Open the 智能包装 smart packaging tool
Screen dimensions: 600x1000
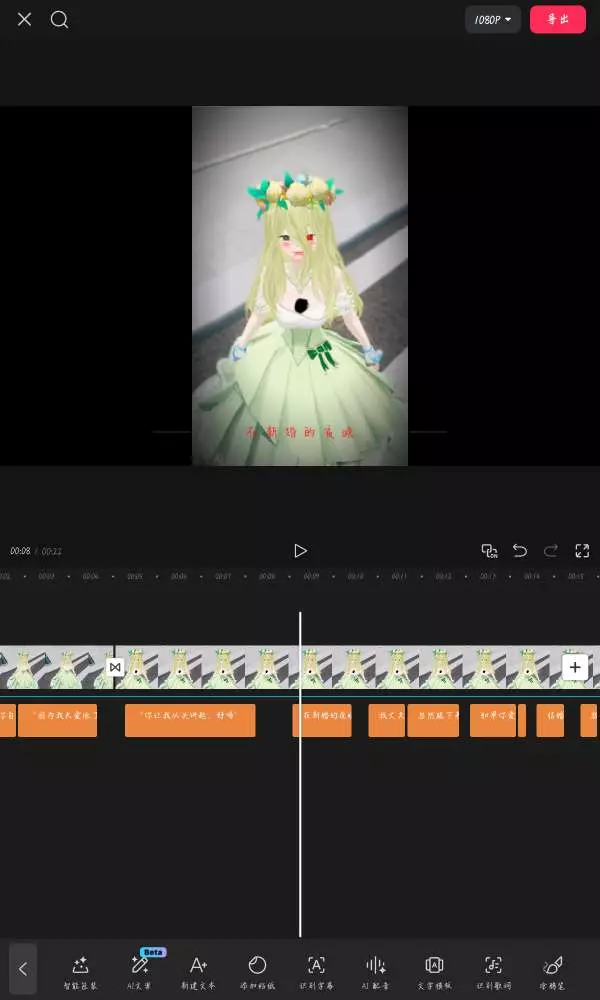point(80,973)
